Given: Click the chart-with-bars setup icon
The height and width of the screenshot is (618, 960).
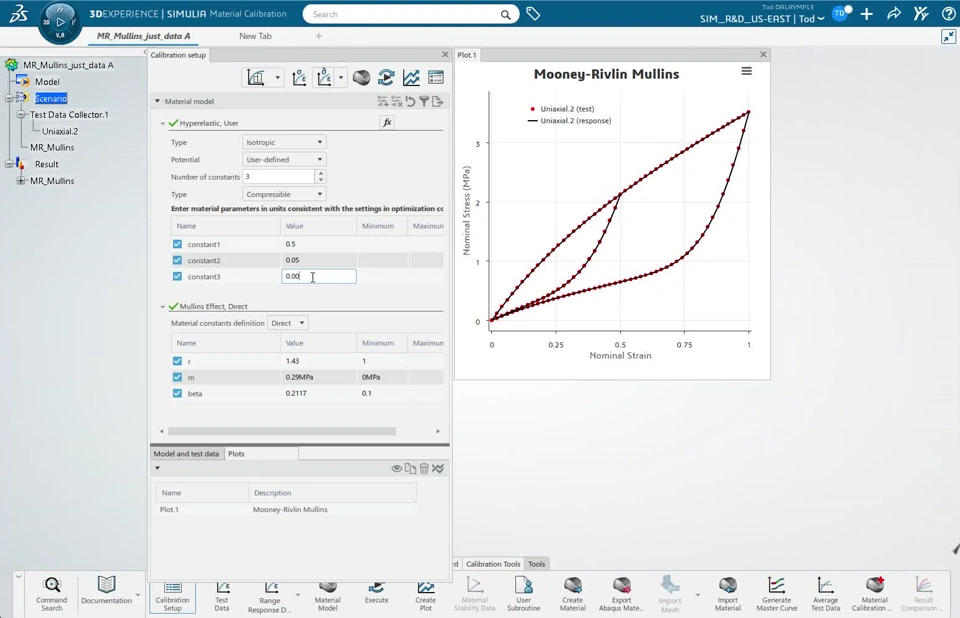Looking at the screenshot, I should [256, 78].
